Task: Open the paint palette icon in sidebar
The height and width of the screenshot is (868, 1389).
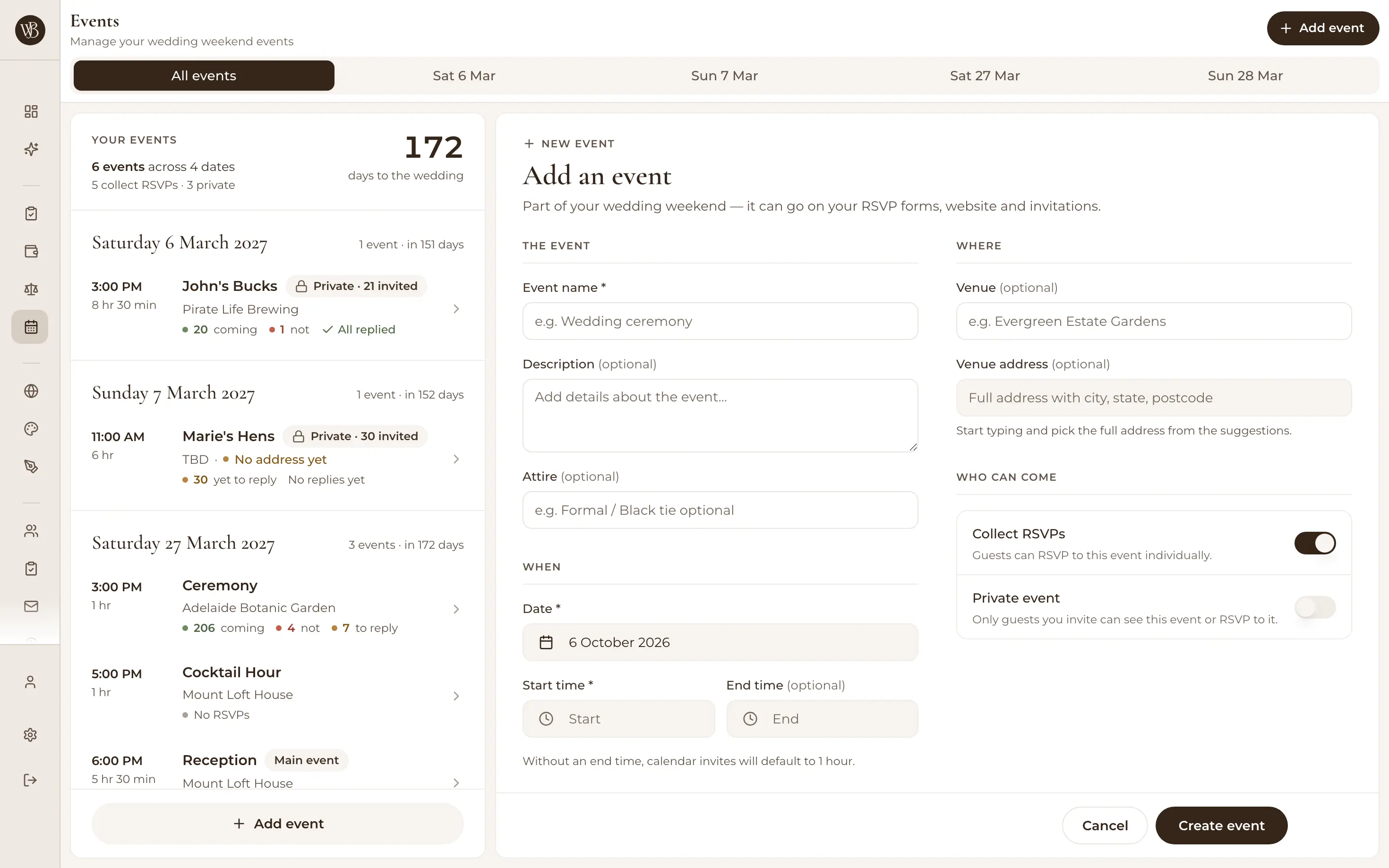Action: (31, 429)
